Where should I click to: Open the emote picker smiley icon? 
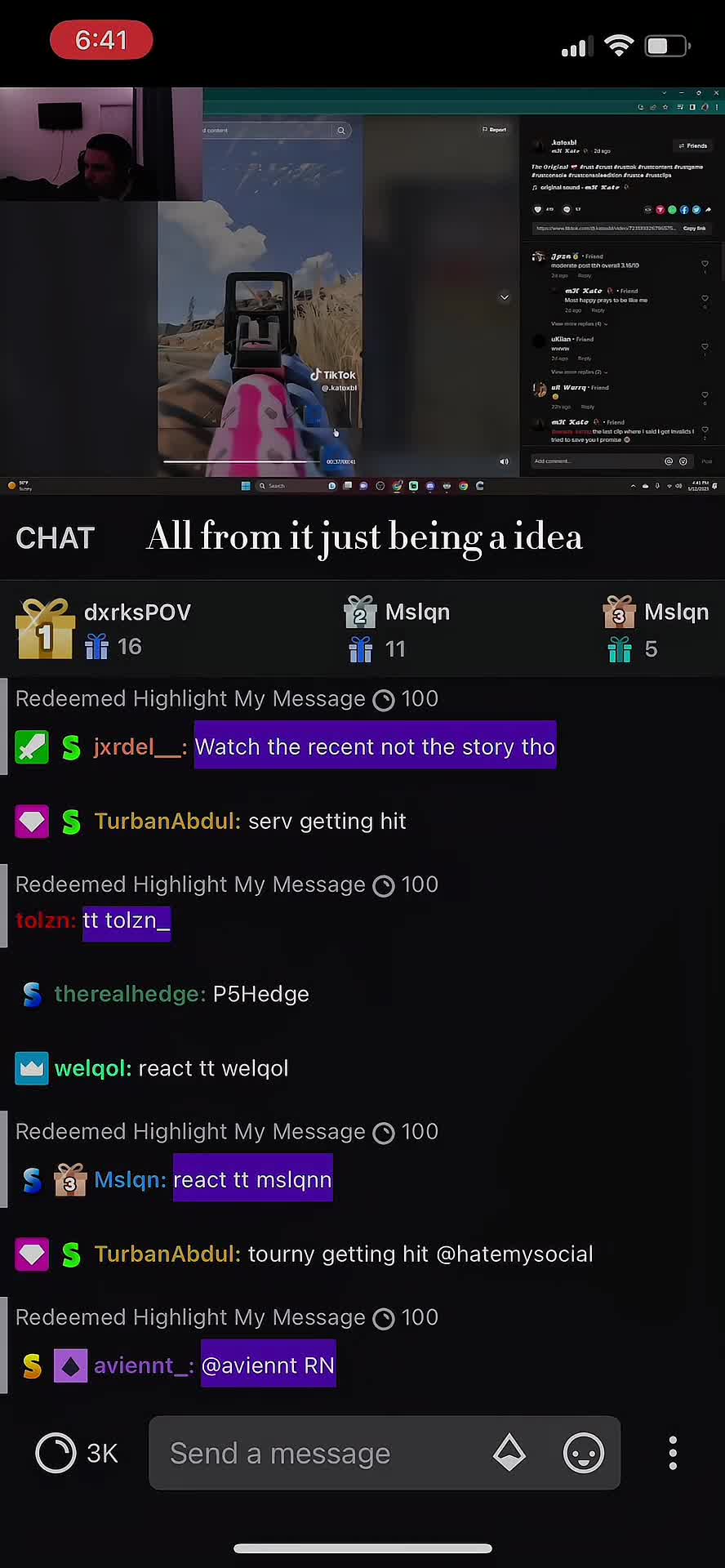tap(584, 1453)
